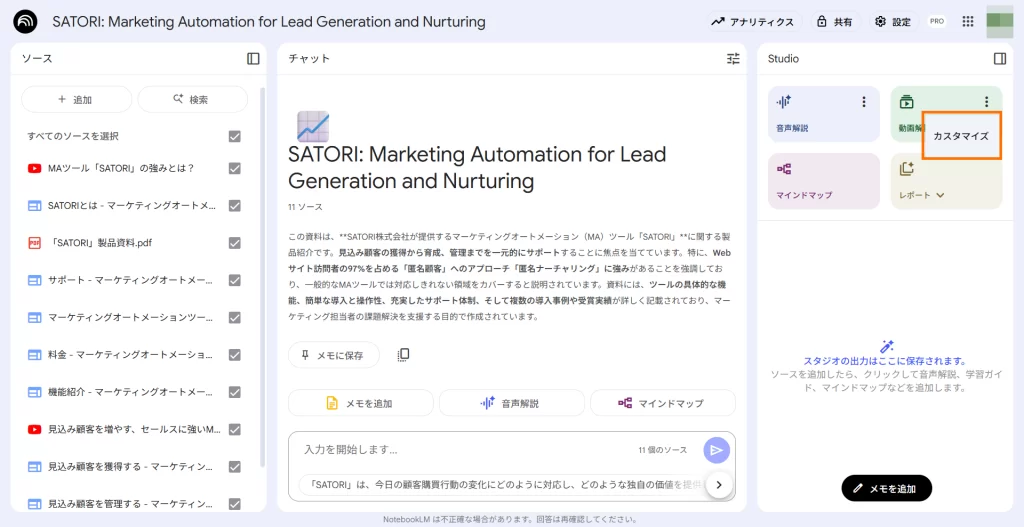
Task: Toggle the 料金 source checkbox
Action: [235, 355]
